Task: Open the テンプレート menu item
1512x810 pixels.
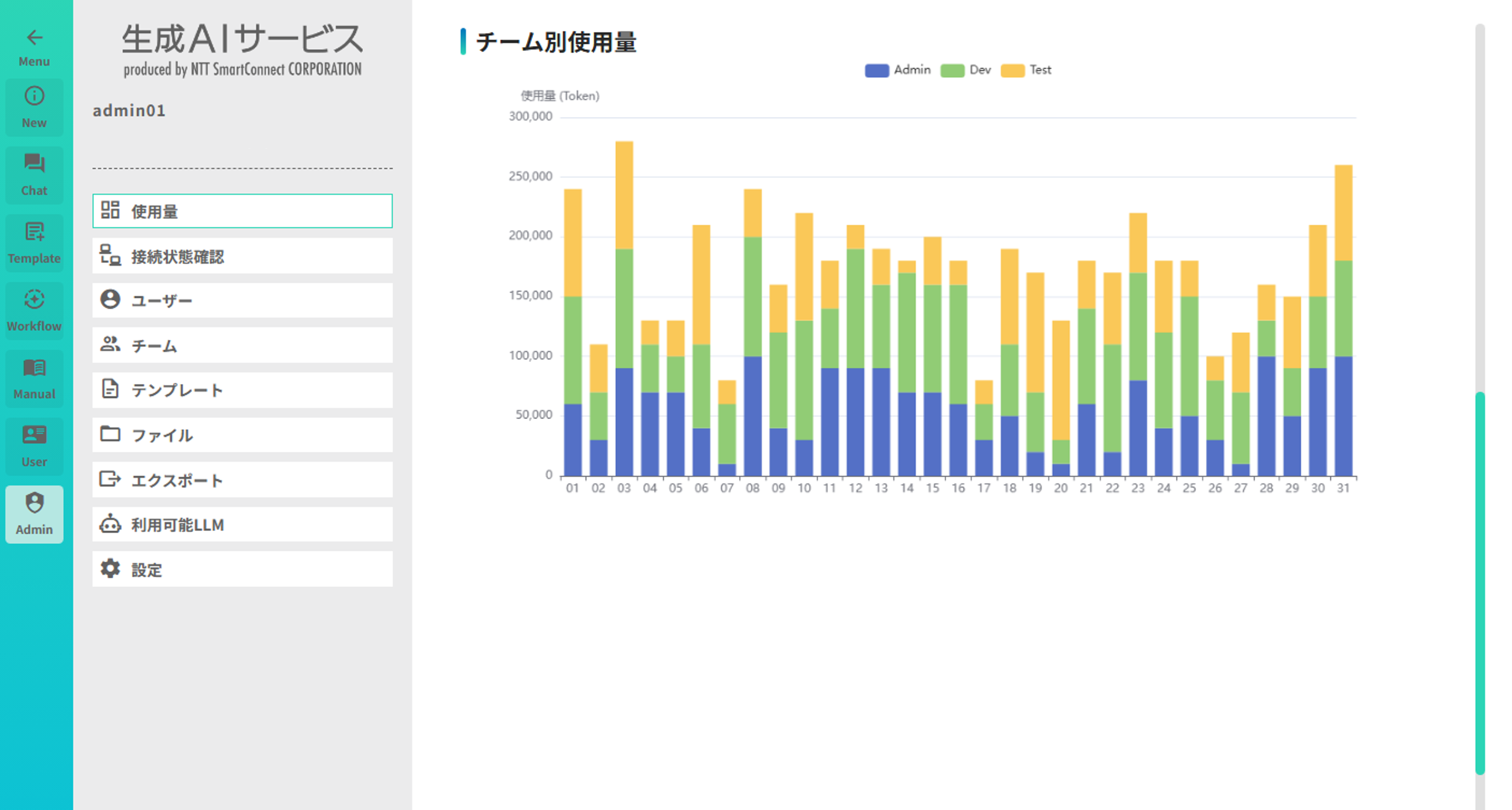Action: 243,390
